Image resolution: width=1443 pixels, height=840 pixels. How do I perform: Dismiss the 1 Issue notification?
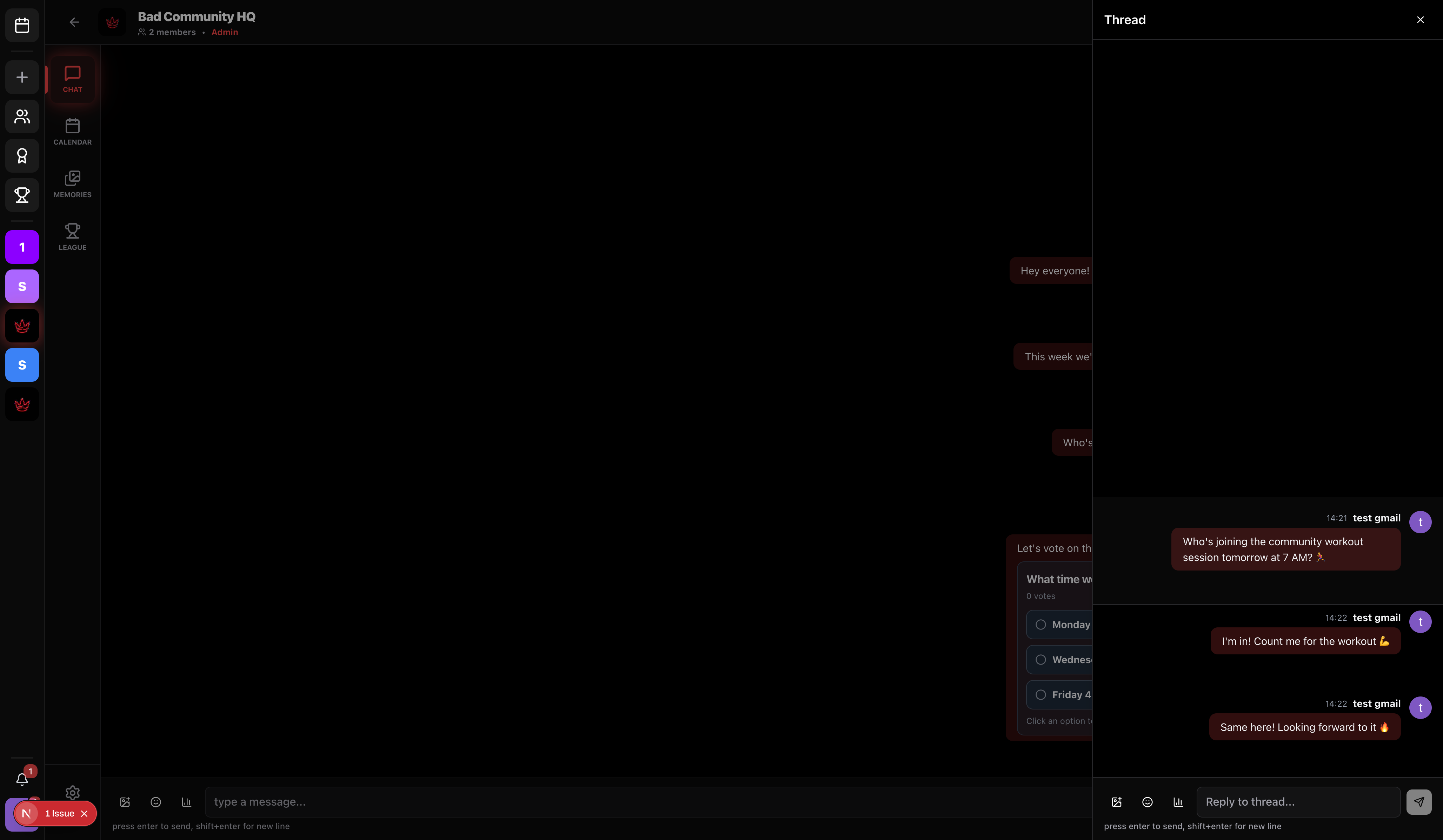(85, 813)
